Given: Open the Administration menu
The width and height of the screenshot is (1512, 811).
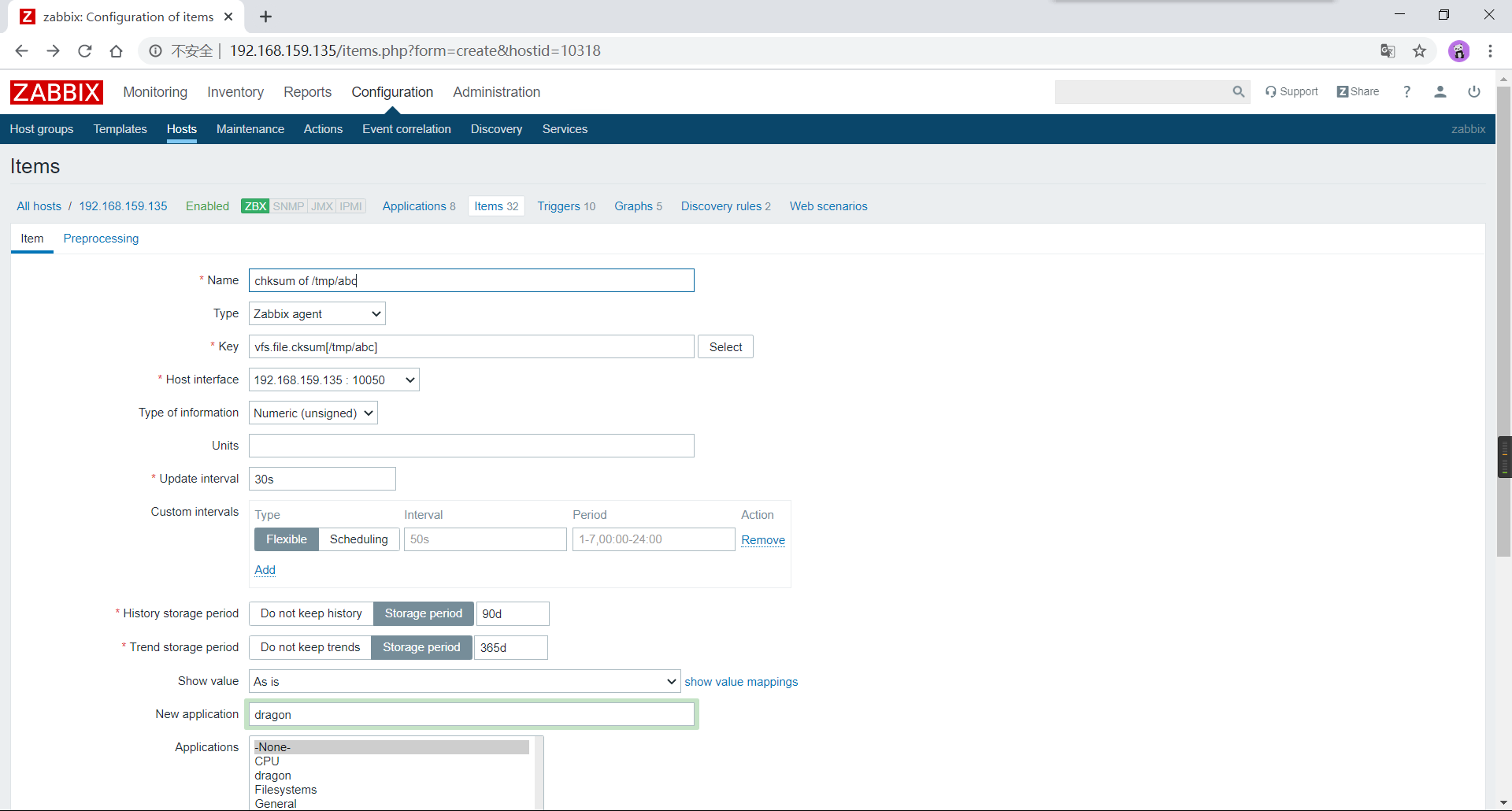Looking at the screenshot, I should [496, 92].
